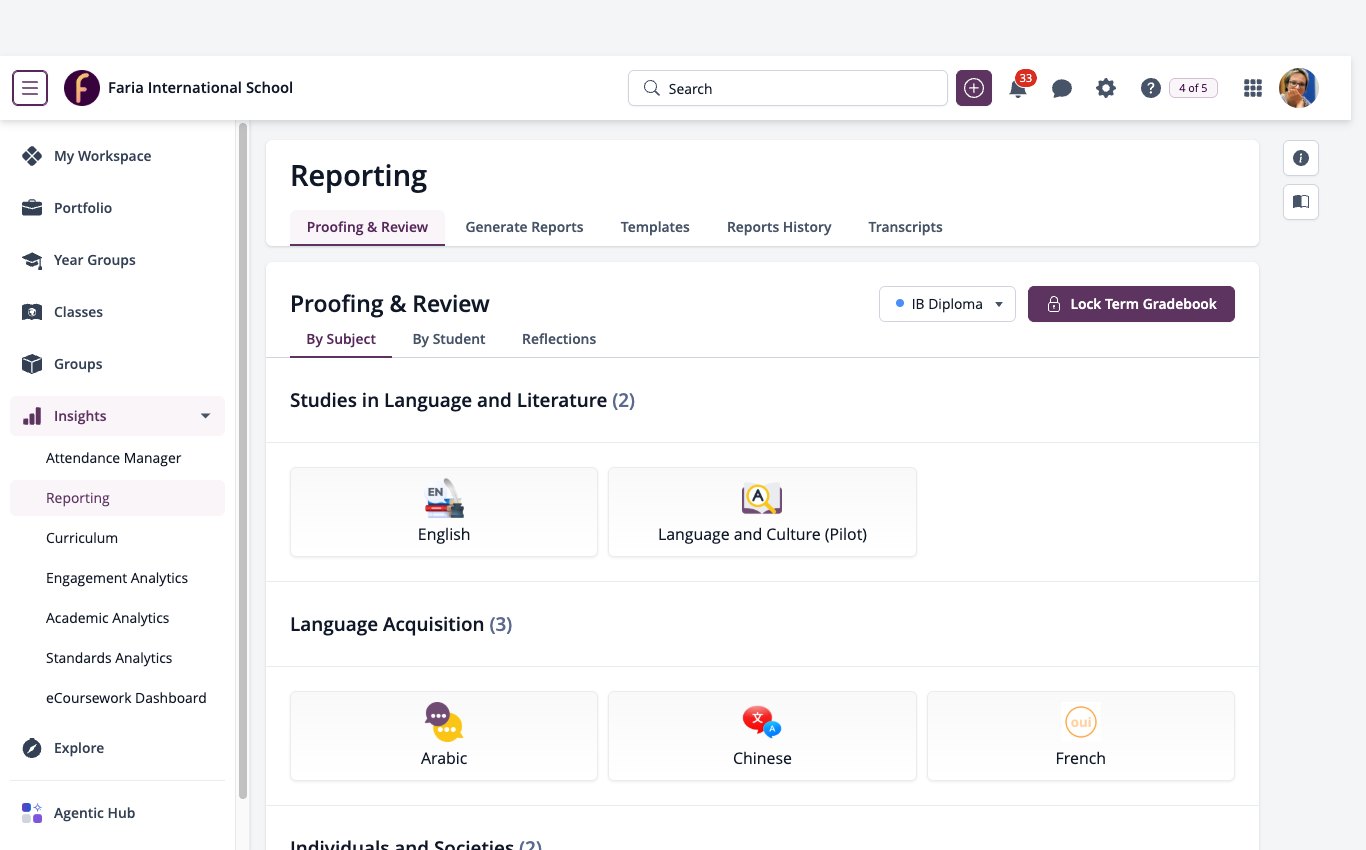Click the Chinese translation icon
The image size is (1366, 850).
point(762,722)
